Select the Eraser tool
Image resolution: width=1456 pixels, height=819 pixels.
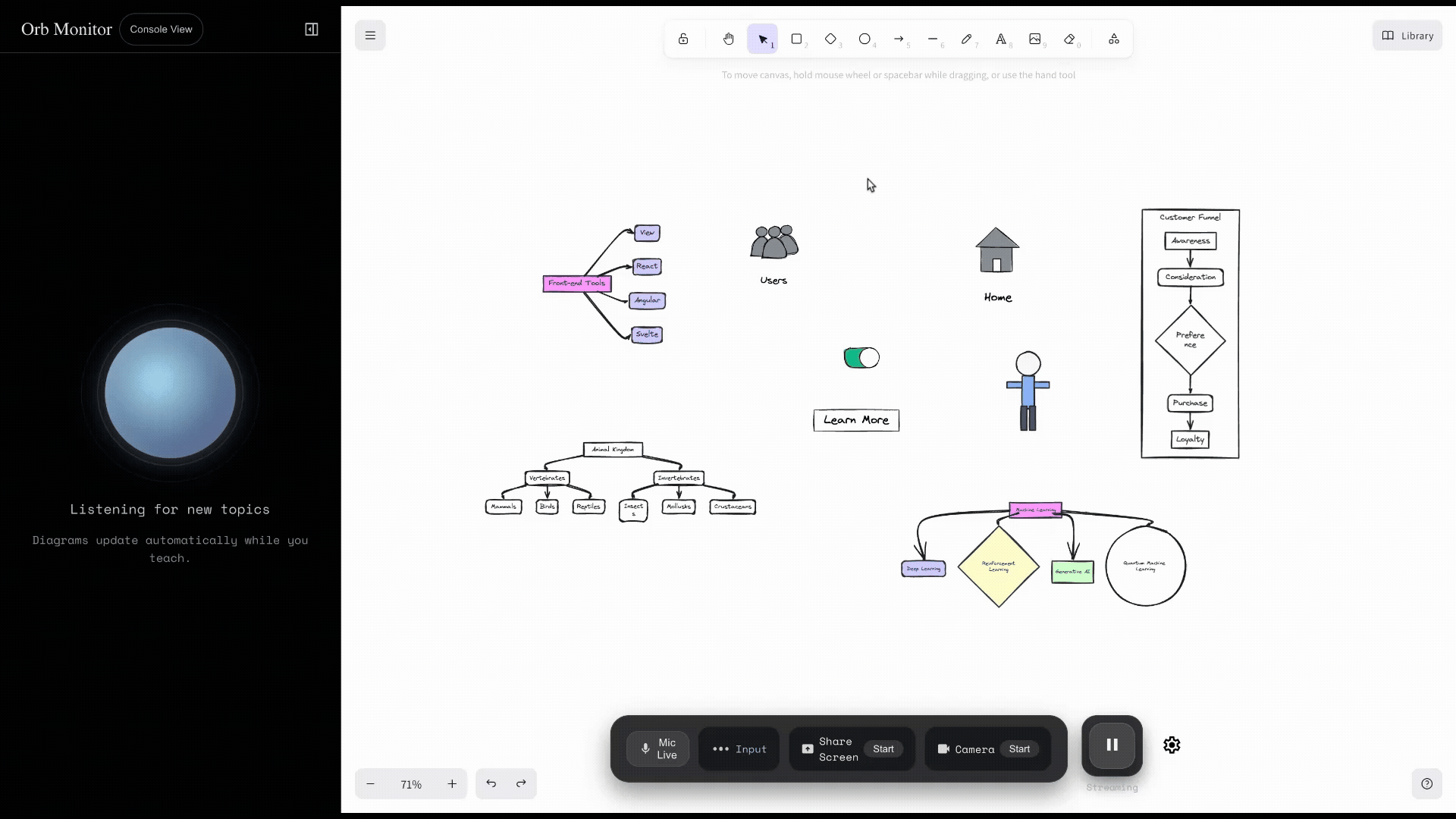1069,39
